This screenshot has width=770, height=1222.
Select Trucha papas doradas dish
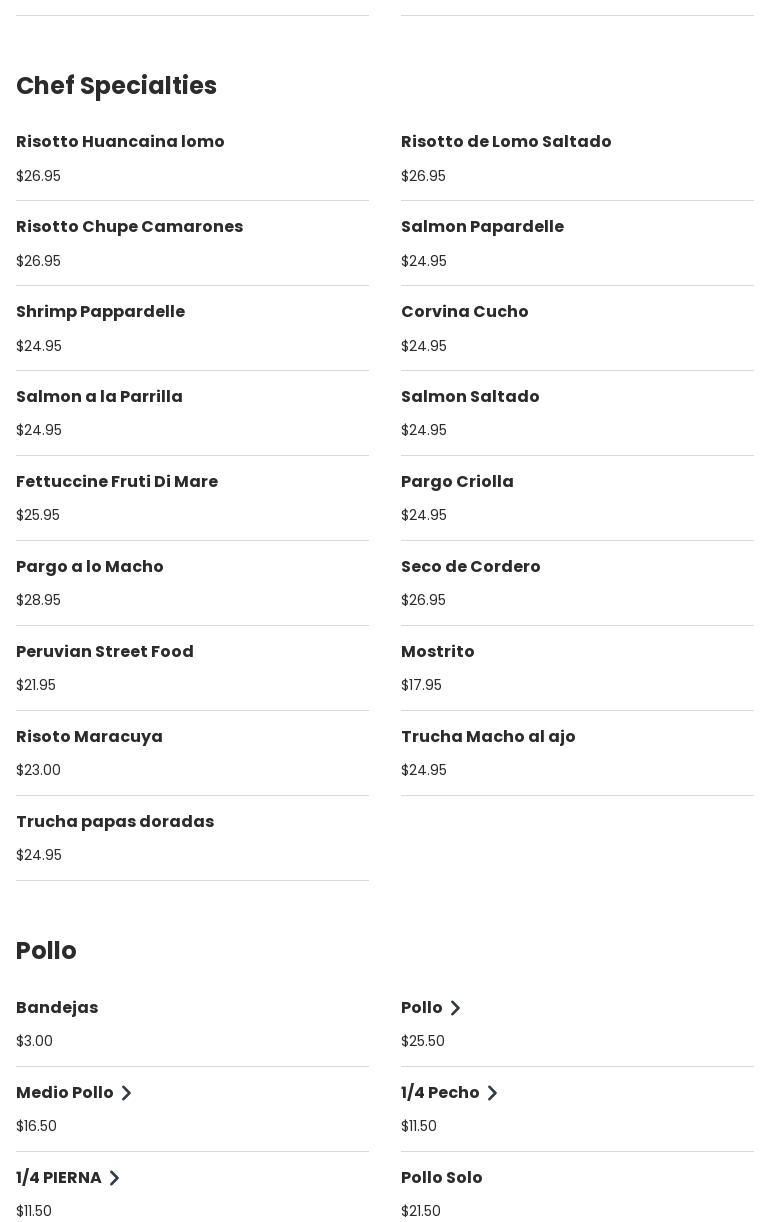[x=115, y=822]
